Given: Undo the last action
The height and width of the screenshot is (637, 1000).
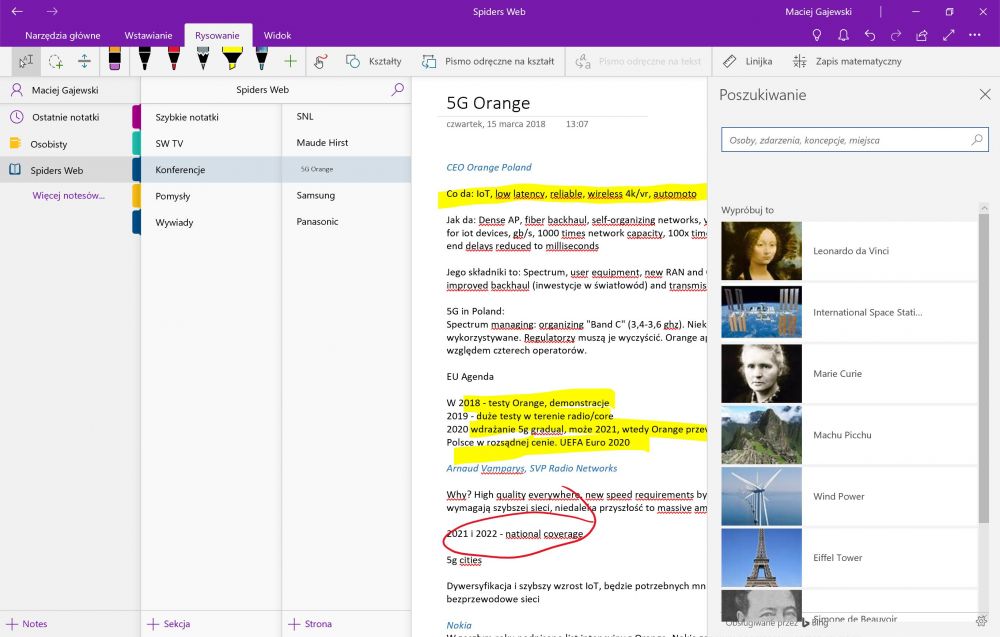Looking at the screenshot, I should coord(870,36).
